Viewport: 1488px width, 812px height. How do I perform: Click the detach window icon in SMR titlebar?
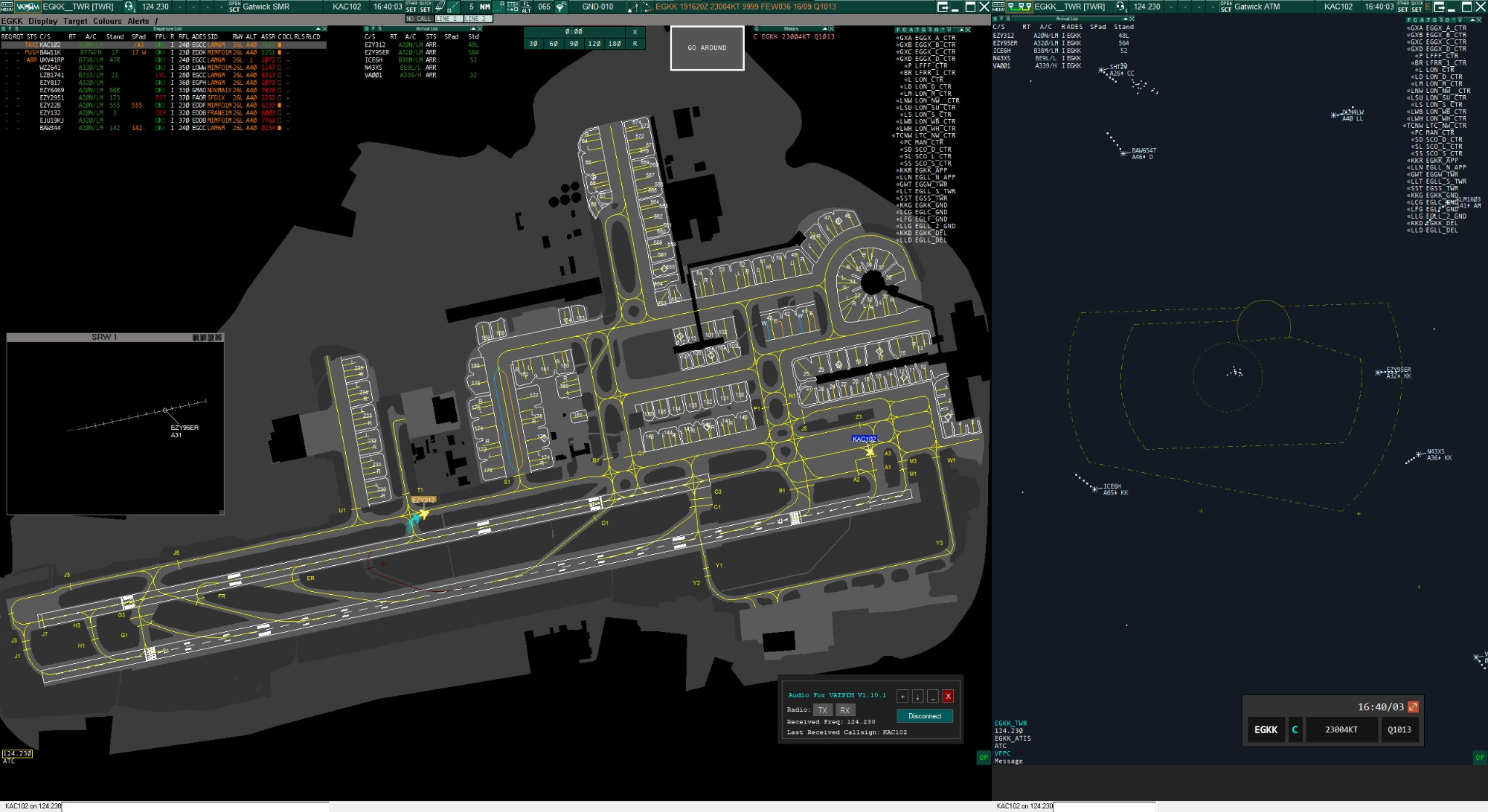pyautogui.click(x=942, y=6)
